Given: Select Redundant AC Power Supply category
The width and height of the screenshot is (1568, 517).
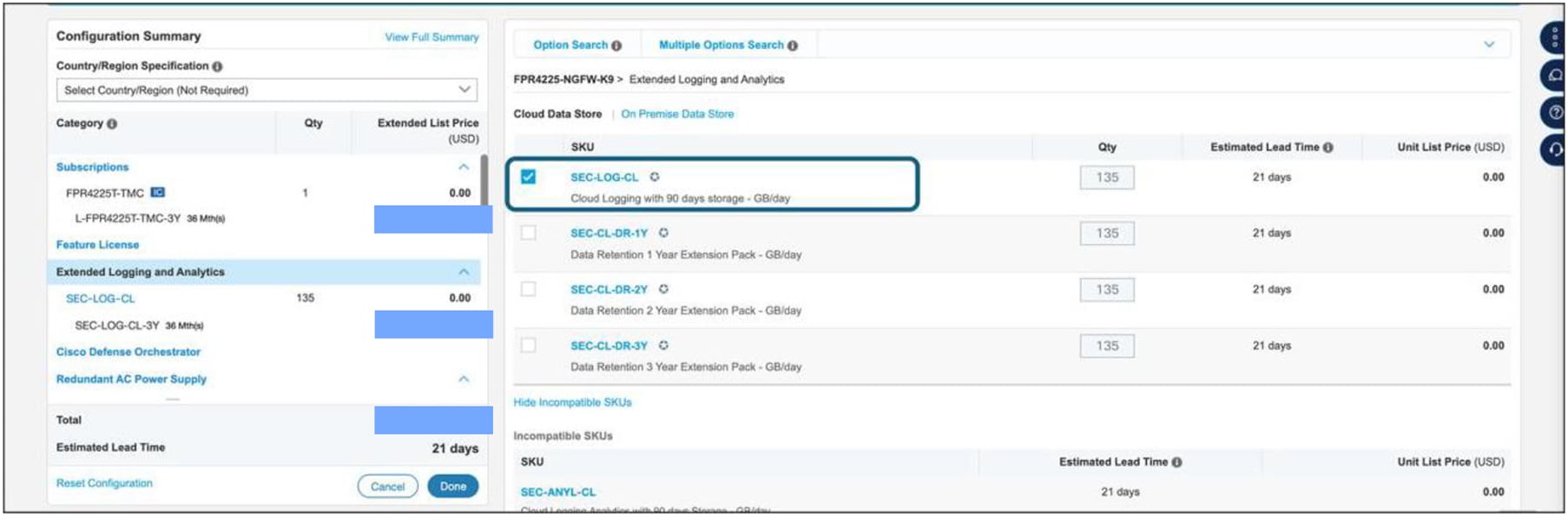Looking at the screenshot, I should click(x=131, y=379).
